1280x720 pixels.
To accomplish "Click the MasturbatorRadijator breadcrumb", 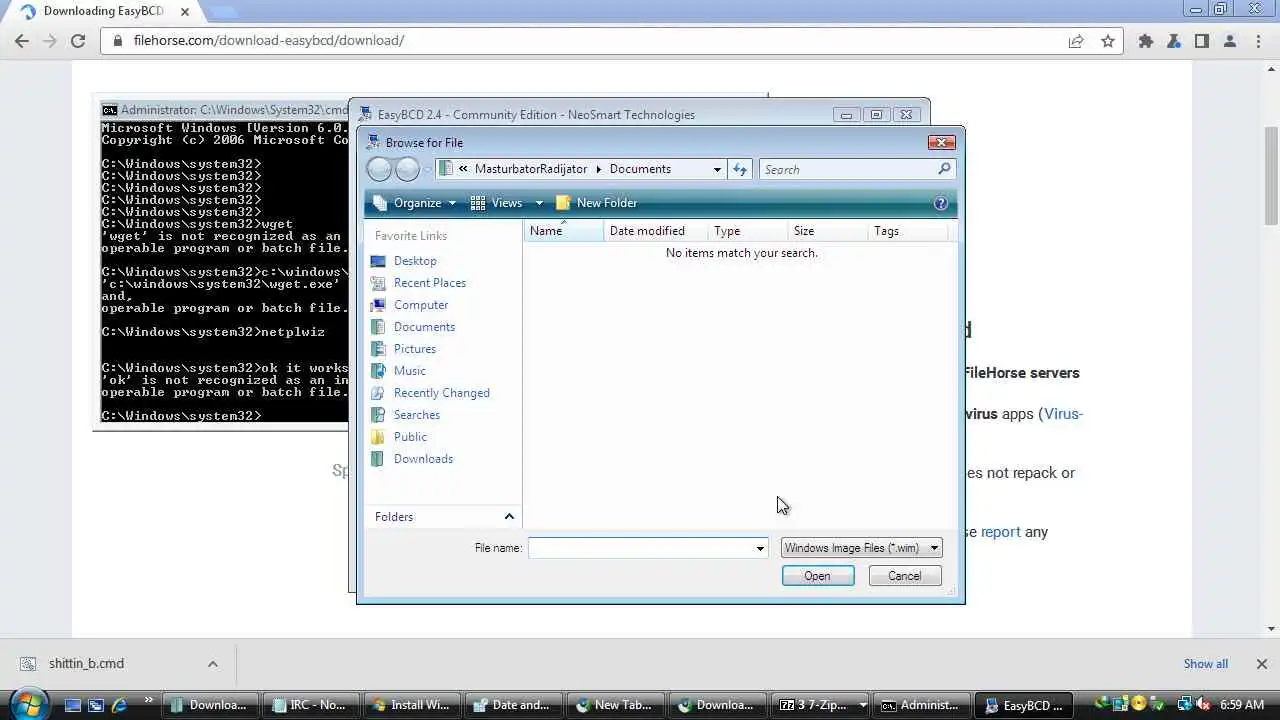I will click(x=530, y=169).
